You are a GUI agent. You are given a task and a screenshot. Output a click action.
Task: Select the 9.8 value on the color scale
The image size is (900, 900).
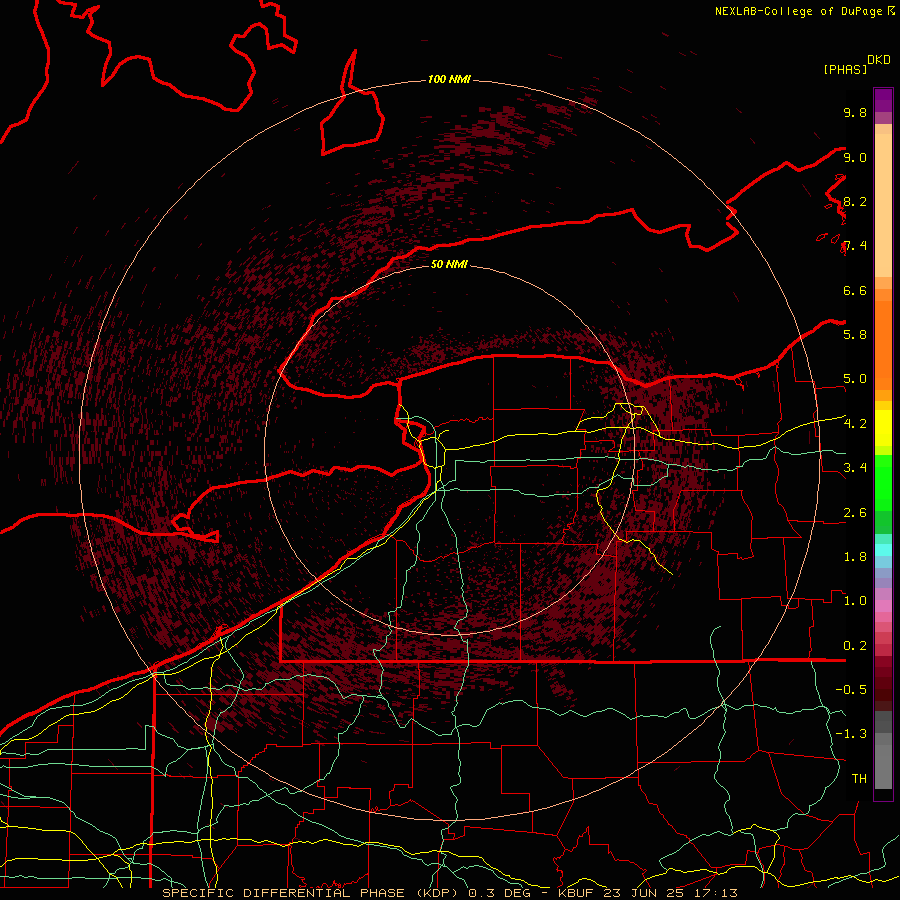tap(855, 112)
